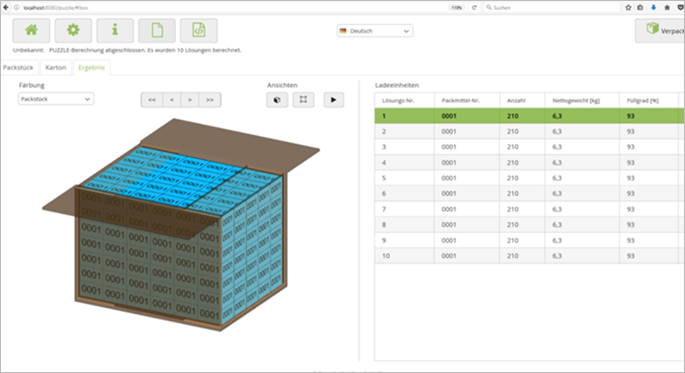The image size is (685, 373).
Task: Open the code file button
Action: coord(199,30)
